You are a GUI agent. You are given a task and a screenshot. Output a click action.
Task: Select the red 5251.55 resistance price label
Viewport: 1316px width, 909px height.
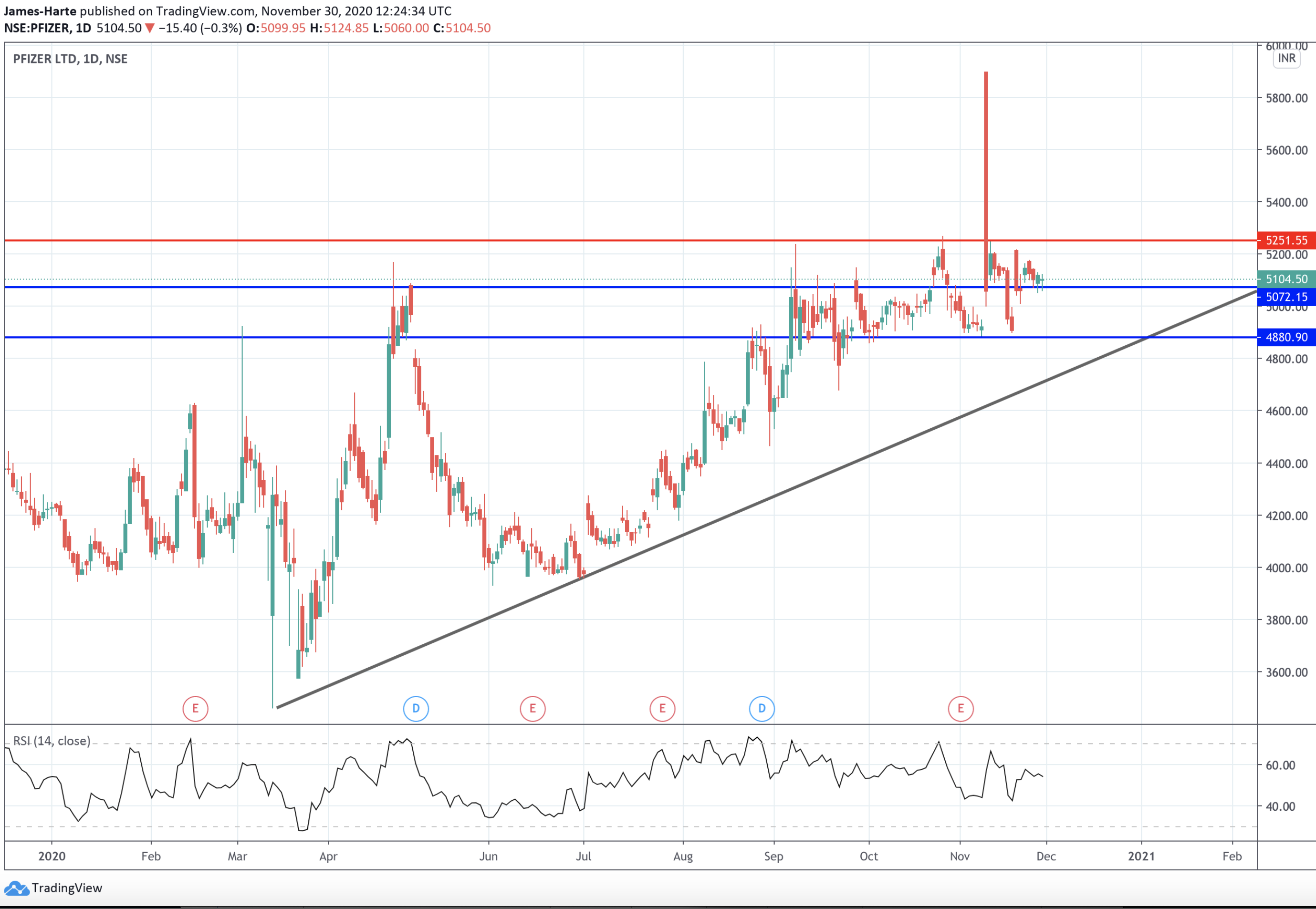point(1286,240)
